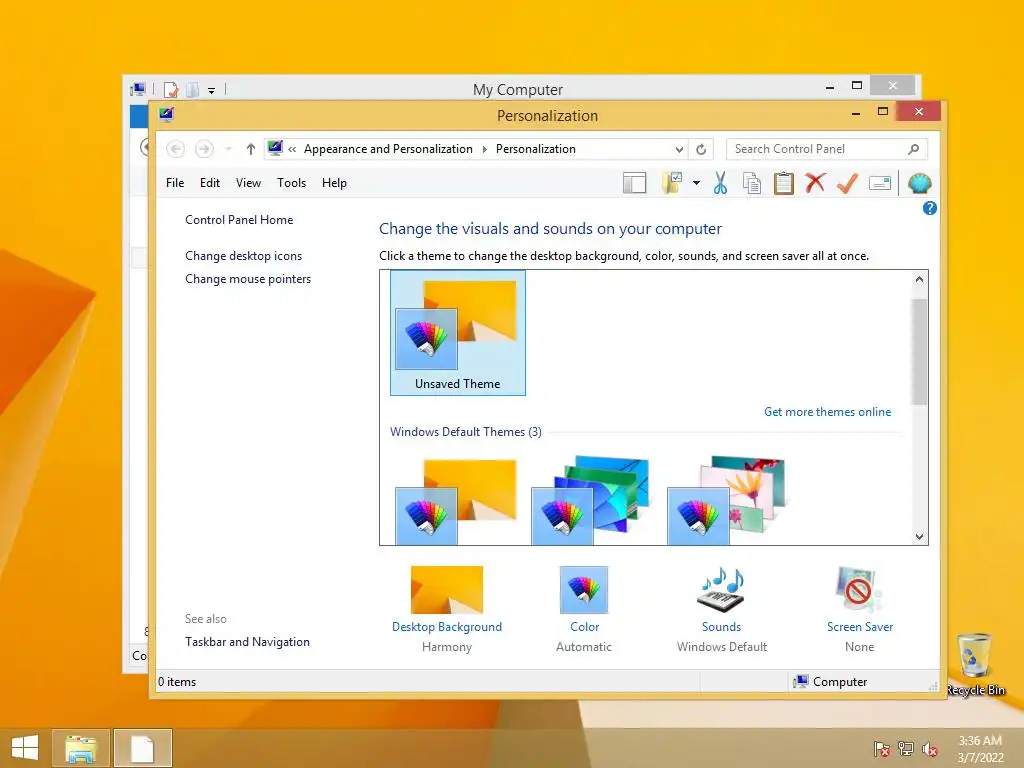Click My Computer window system icon
1024x768 pixels.
(138, 89)
